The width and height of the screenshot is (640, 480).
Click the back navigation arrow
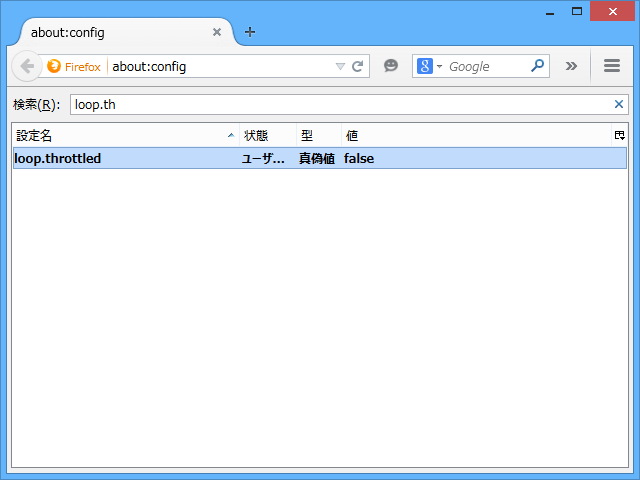tap(27, 66)
